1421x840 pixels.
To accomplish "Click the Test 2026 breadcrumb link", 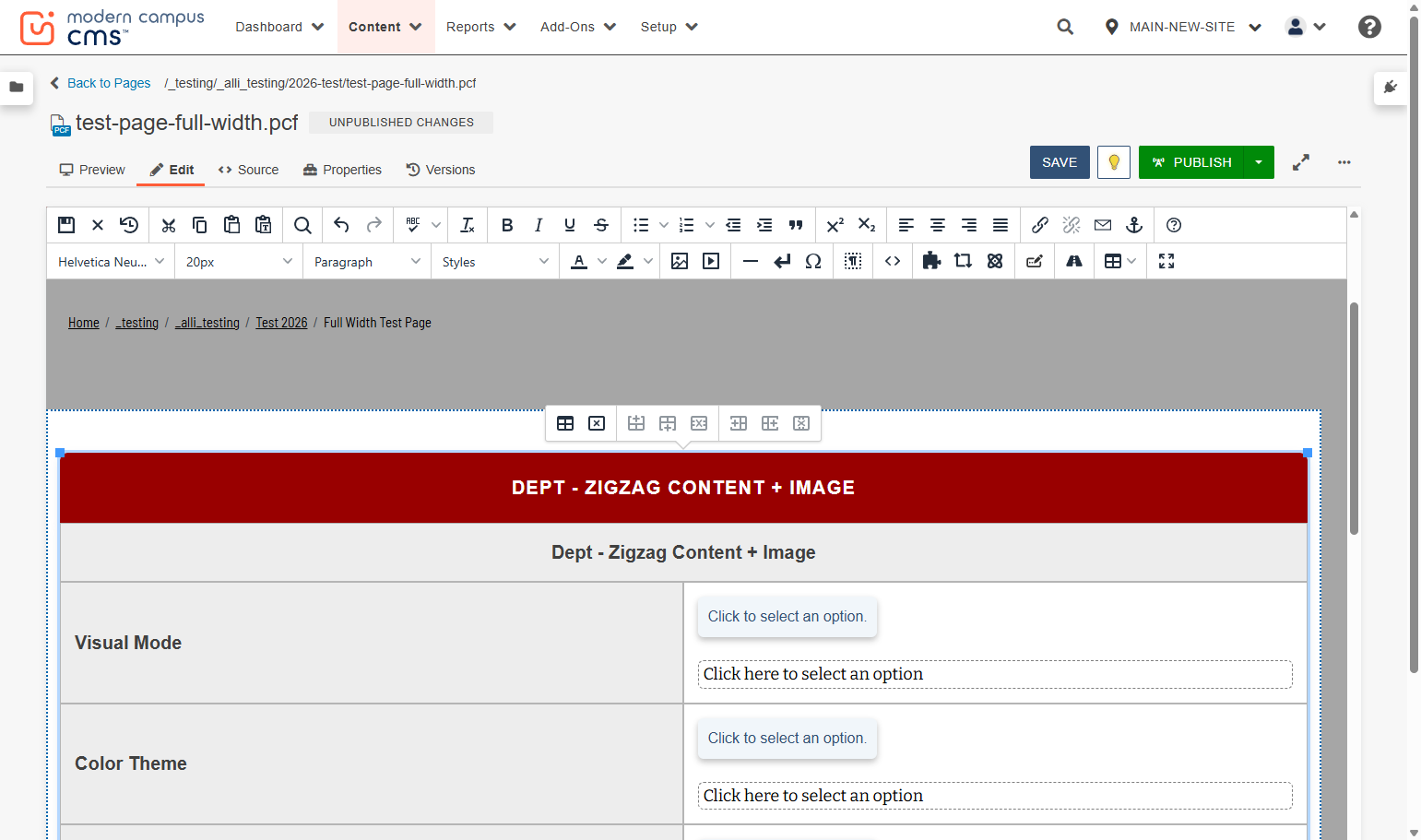I will pos(281,323).
